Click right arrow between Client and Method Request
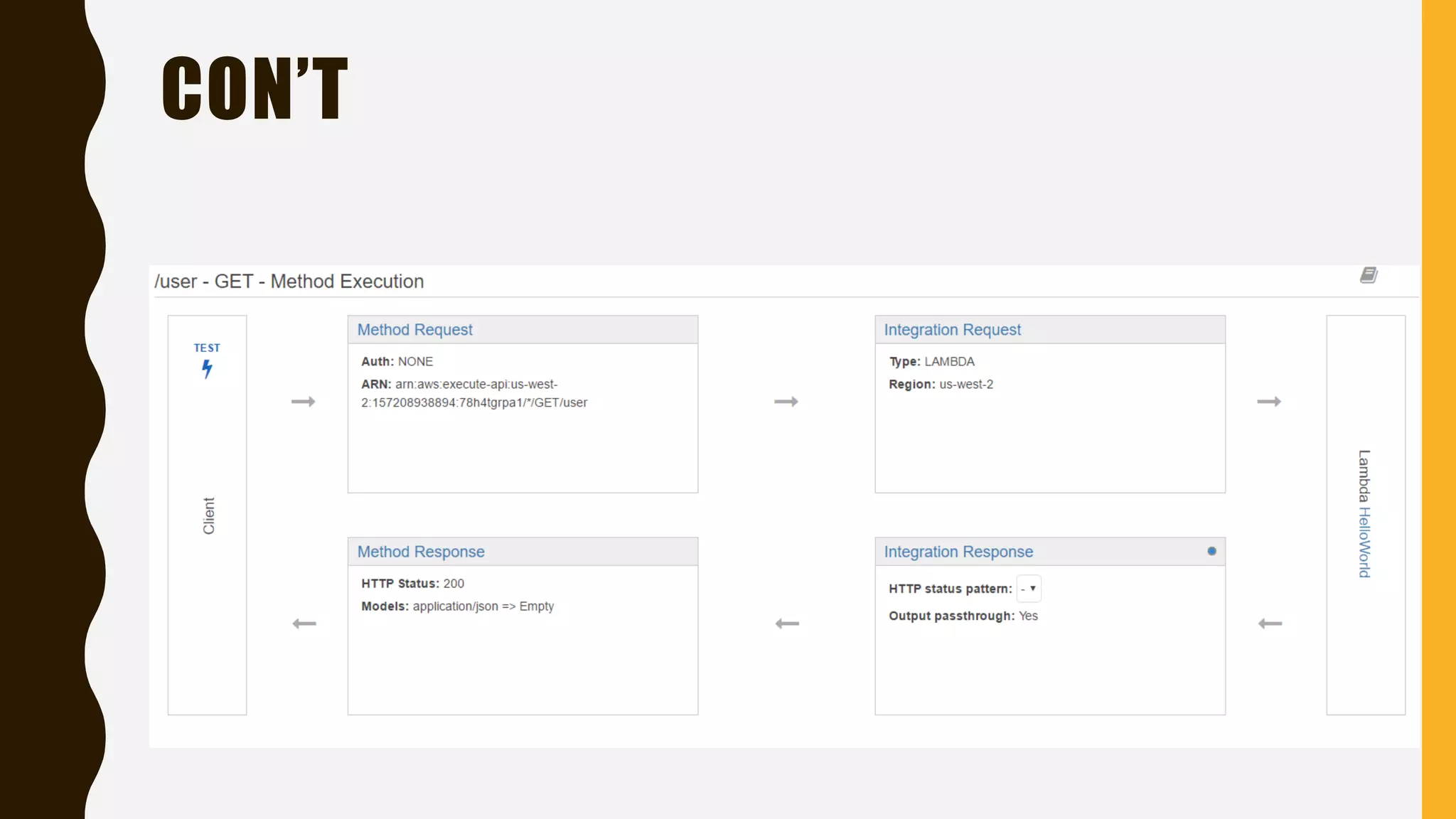Screen dimensions: 1456x819 pos(303,402)
